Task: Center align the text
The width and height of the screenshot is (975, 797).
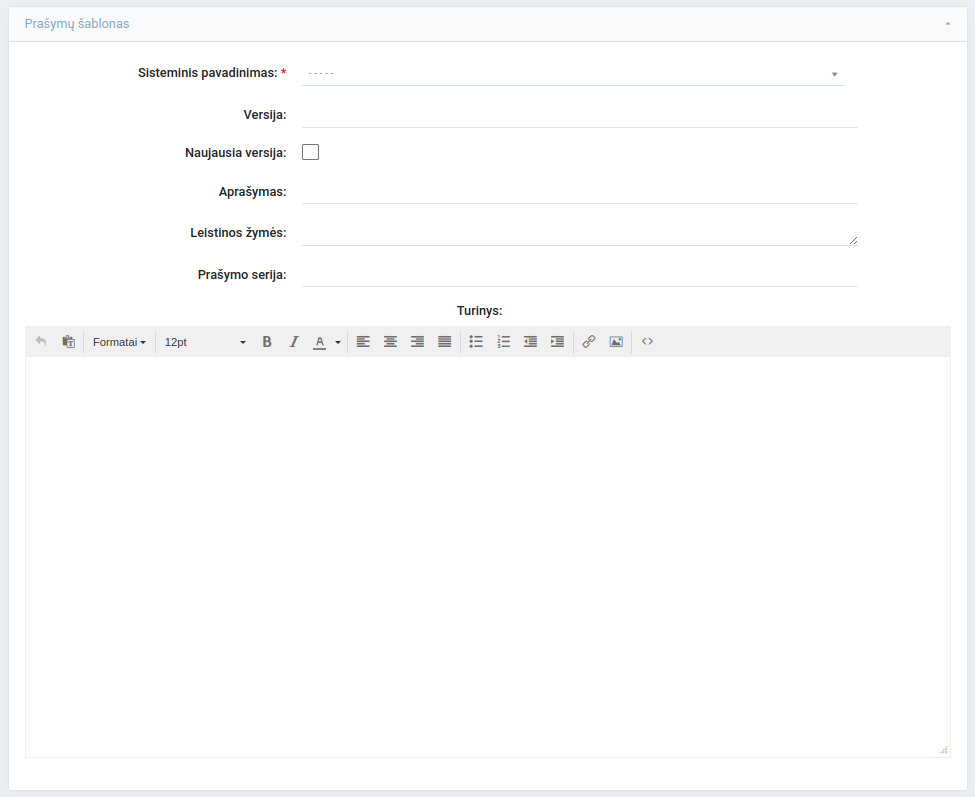Action: 390,341
